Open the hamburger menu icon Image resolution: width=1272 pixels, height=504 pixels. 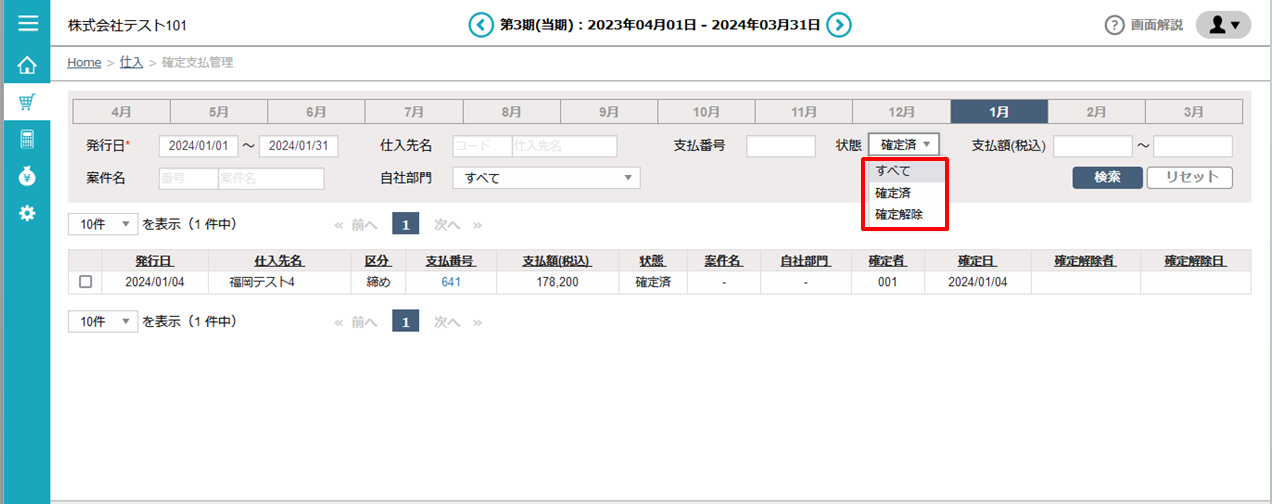click(x=26, y=22)
